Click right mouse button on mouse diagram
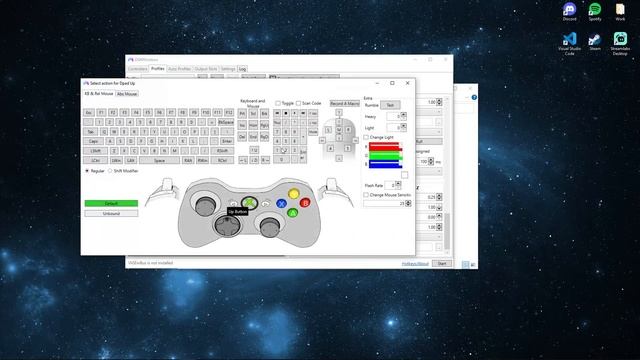 [348, 130]
